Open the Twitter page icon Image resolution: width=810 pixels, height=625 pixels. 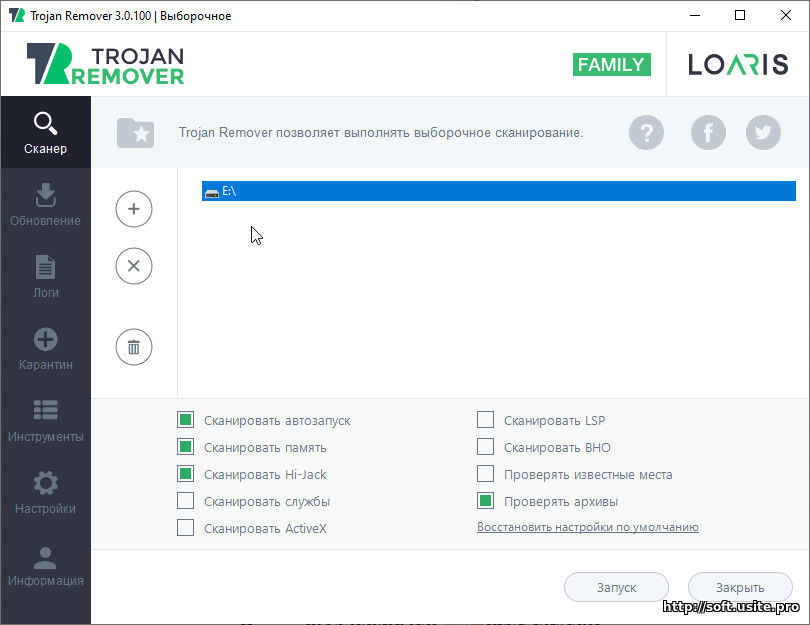[x=764, y=133]
